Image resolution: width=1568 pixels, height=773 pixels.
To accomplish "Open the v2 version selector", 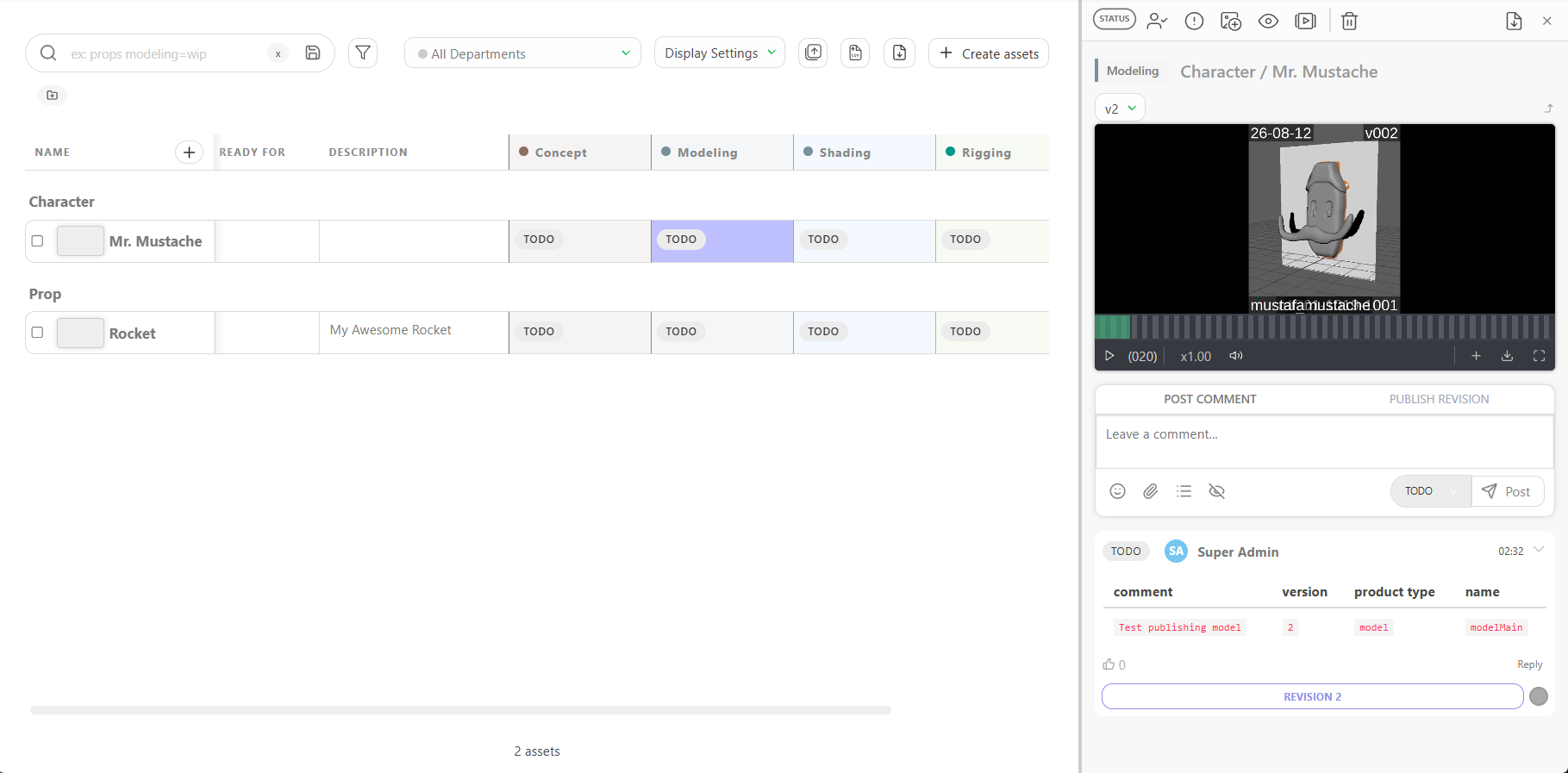I will click(1120, 109).
